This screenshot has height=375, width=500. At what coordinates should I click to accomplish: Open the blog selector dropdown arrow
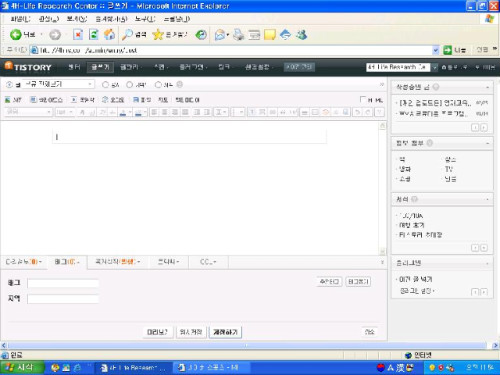point(434,67)
